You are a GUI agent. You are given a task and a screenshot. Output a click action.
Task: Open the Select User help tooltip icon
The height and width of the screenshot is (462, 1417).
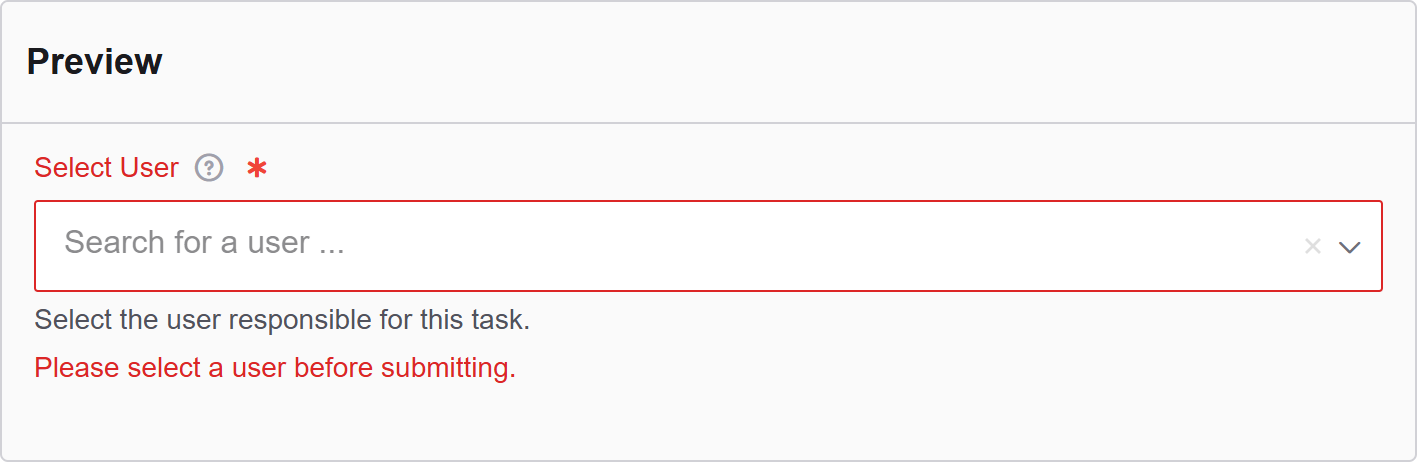click(209, 168)
